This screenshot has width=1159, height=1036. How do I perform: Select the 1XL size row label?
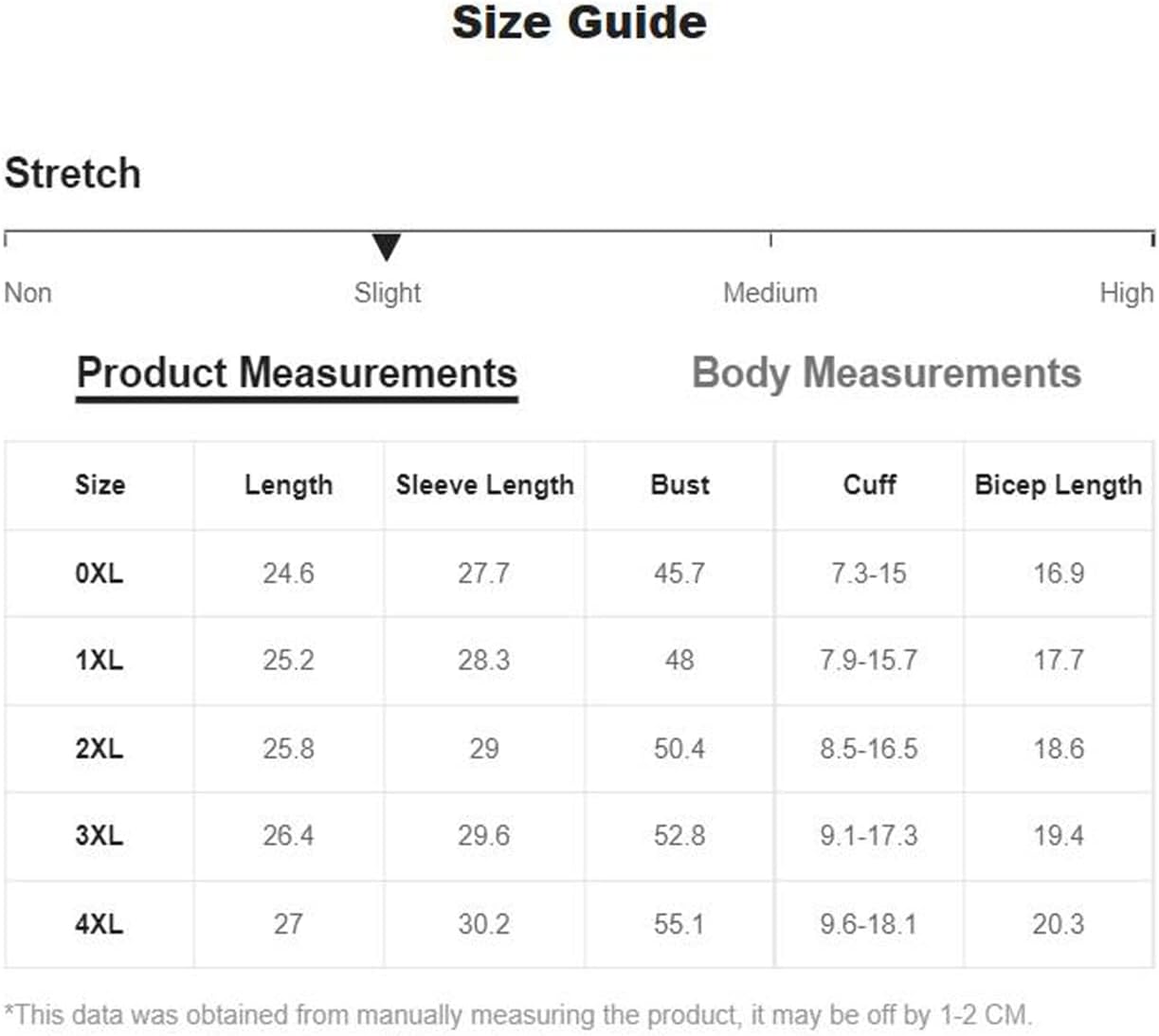(x=100, y=661)
